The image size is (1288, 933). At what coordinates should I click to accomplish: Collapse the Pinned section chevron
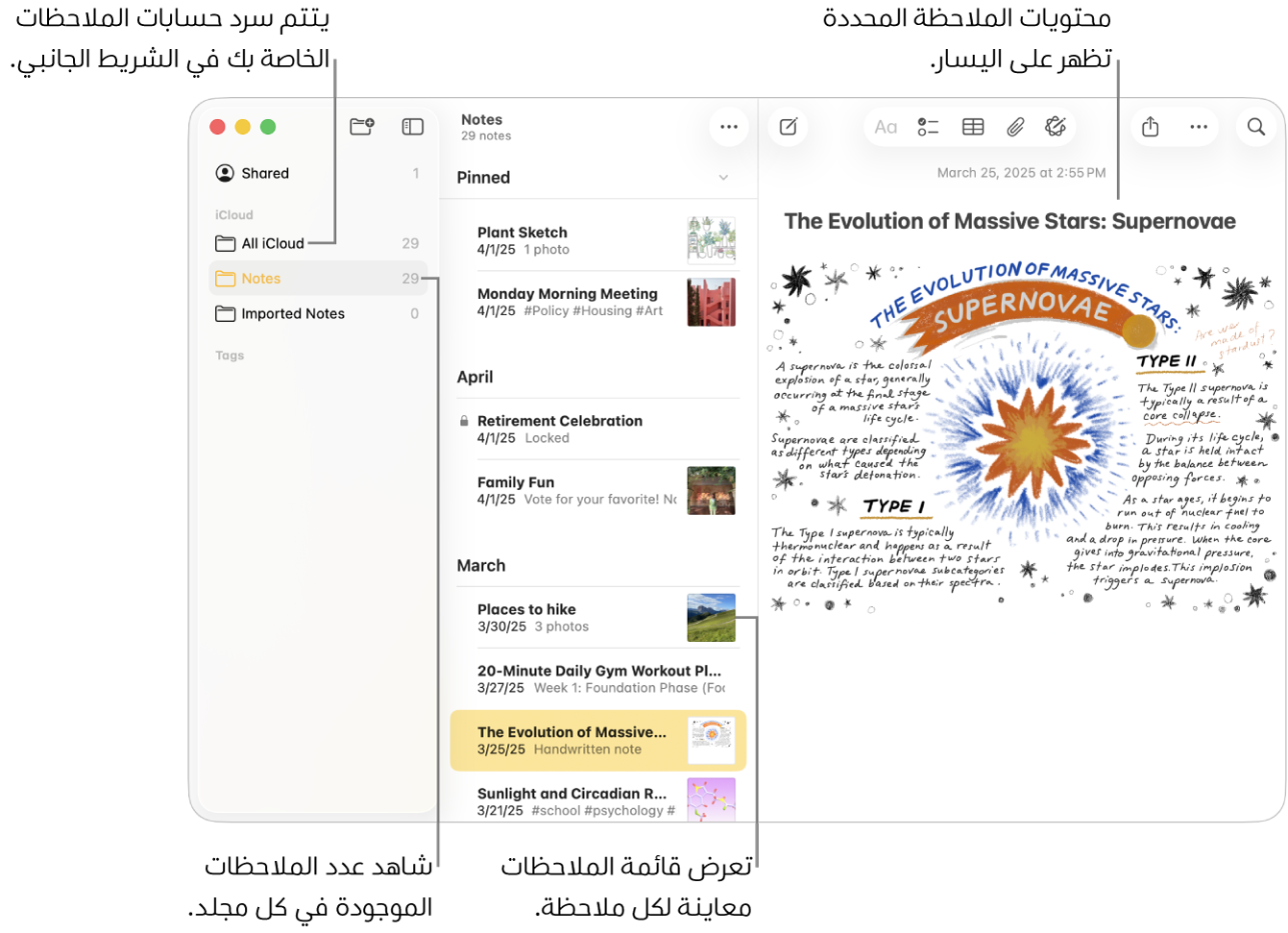(723, 178)
